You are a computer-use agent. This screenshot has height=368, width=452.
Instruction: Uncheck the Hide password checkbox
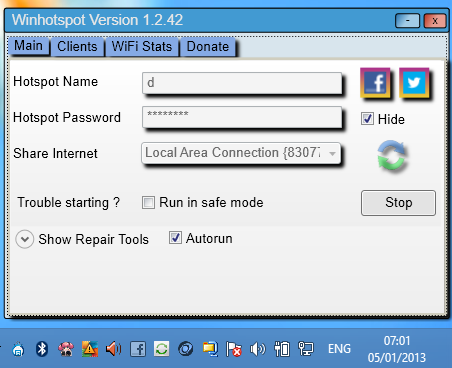click(x=367, y=119)
